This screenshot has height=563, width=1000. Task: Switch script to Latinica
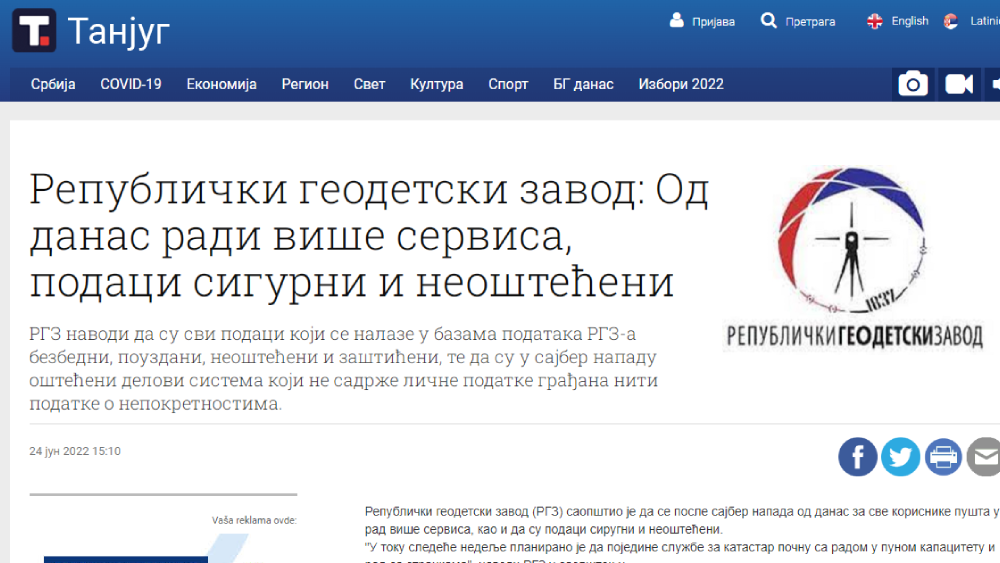985,21
